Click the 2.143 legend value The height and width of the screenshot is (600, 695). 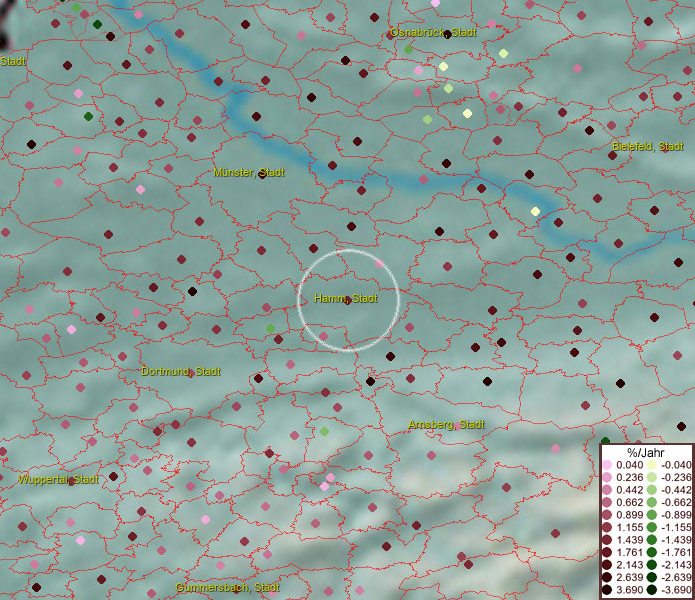click(629, 565)
